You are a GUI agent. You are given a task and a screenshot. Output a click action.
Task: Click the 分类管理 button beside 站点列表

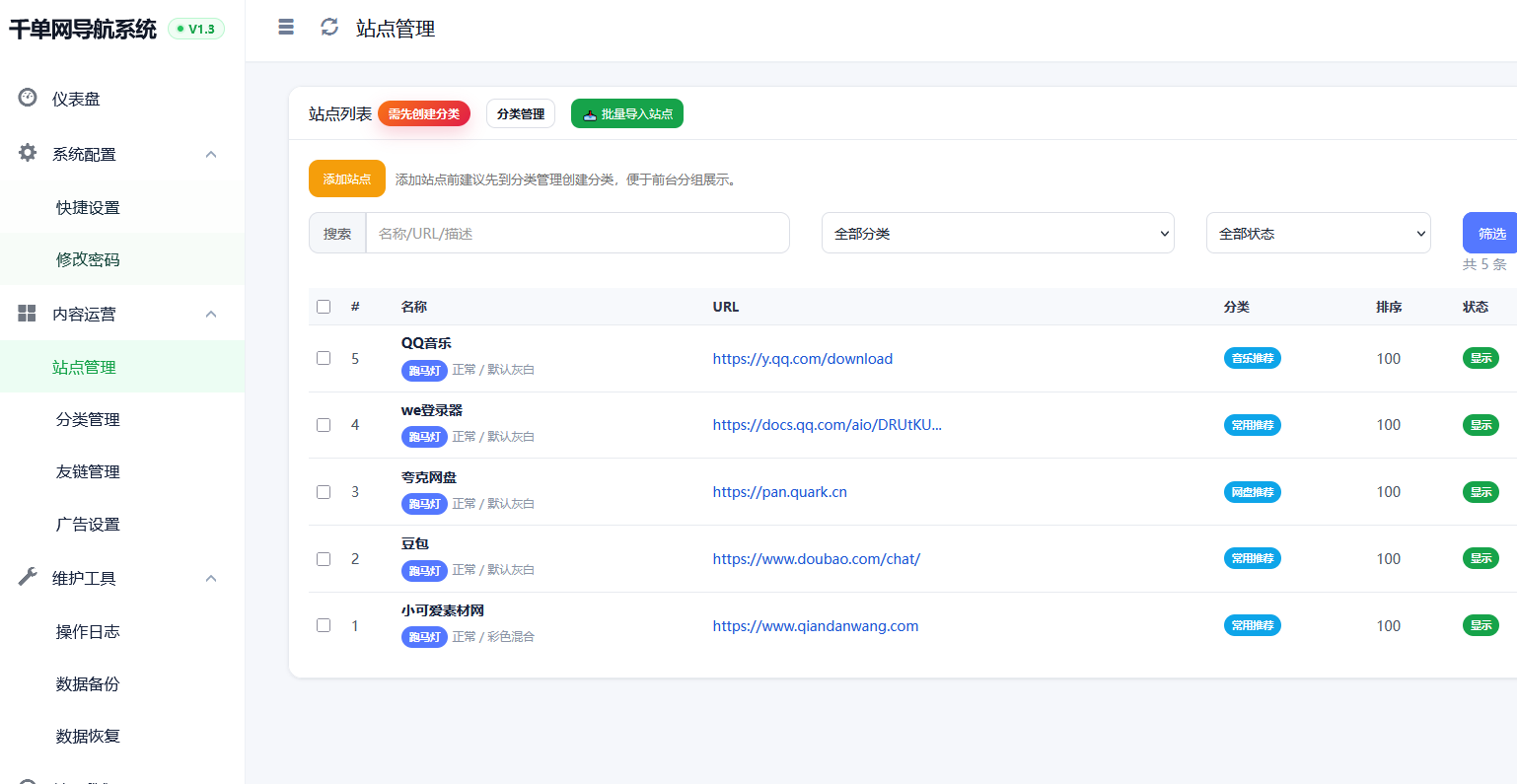point(521,114)
